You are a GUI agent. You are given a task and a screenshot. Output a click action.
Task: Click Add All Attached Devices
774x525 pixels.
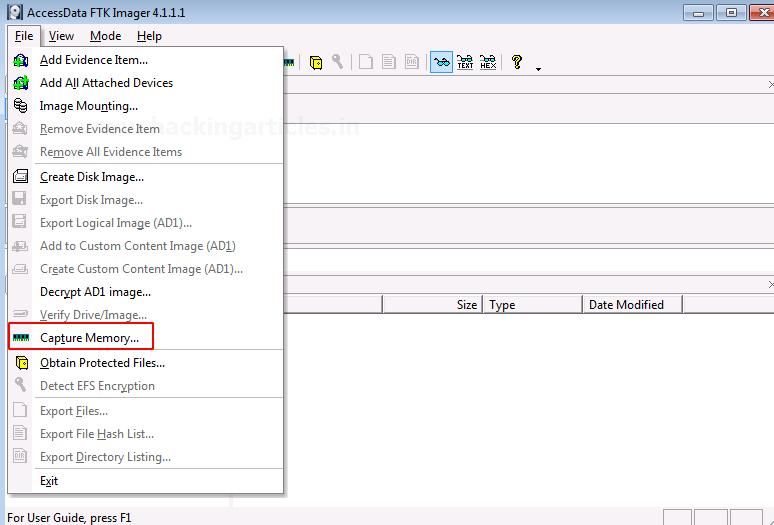point(106,83)
